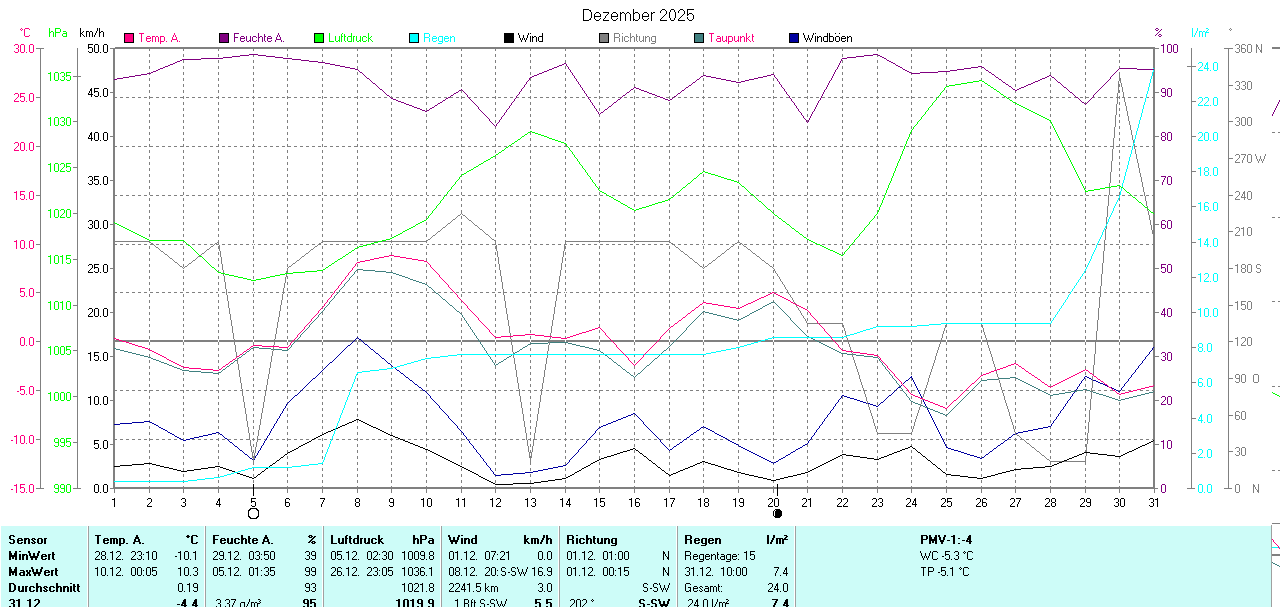Click day 15 on the x-axis
1280x607 pixels.
pos(599,501)
